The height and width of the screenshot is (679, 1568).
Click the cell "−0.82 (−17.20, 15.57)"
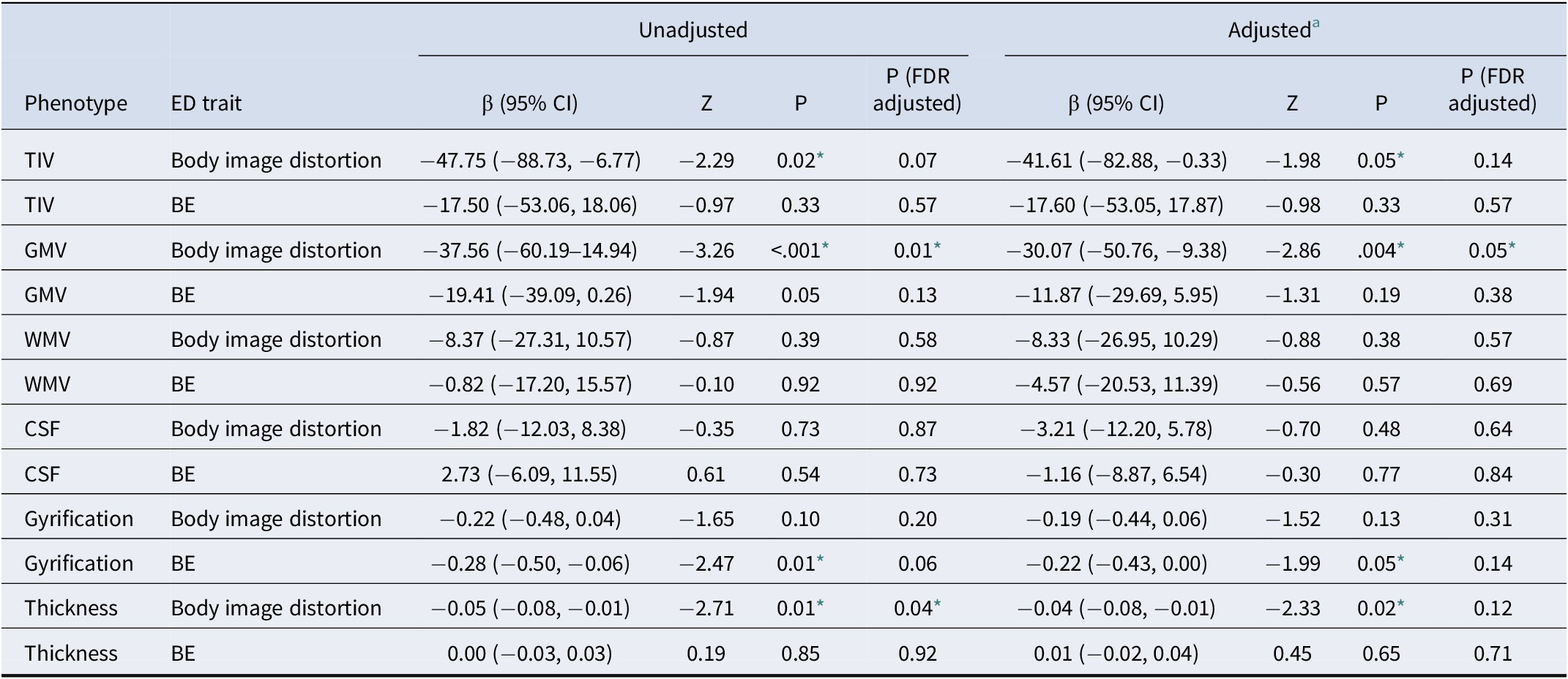click(x=529, y=384)
